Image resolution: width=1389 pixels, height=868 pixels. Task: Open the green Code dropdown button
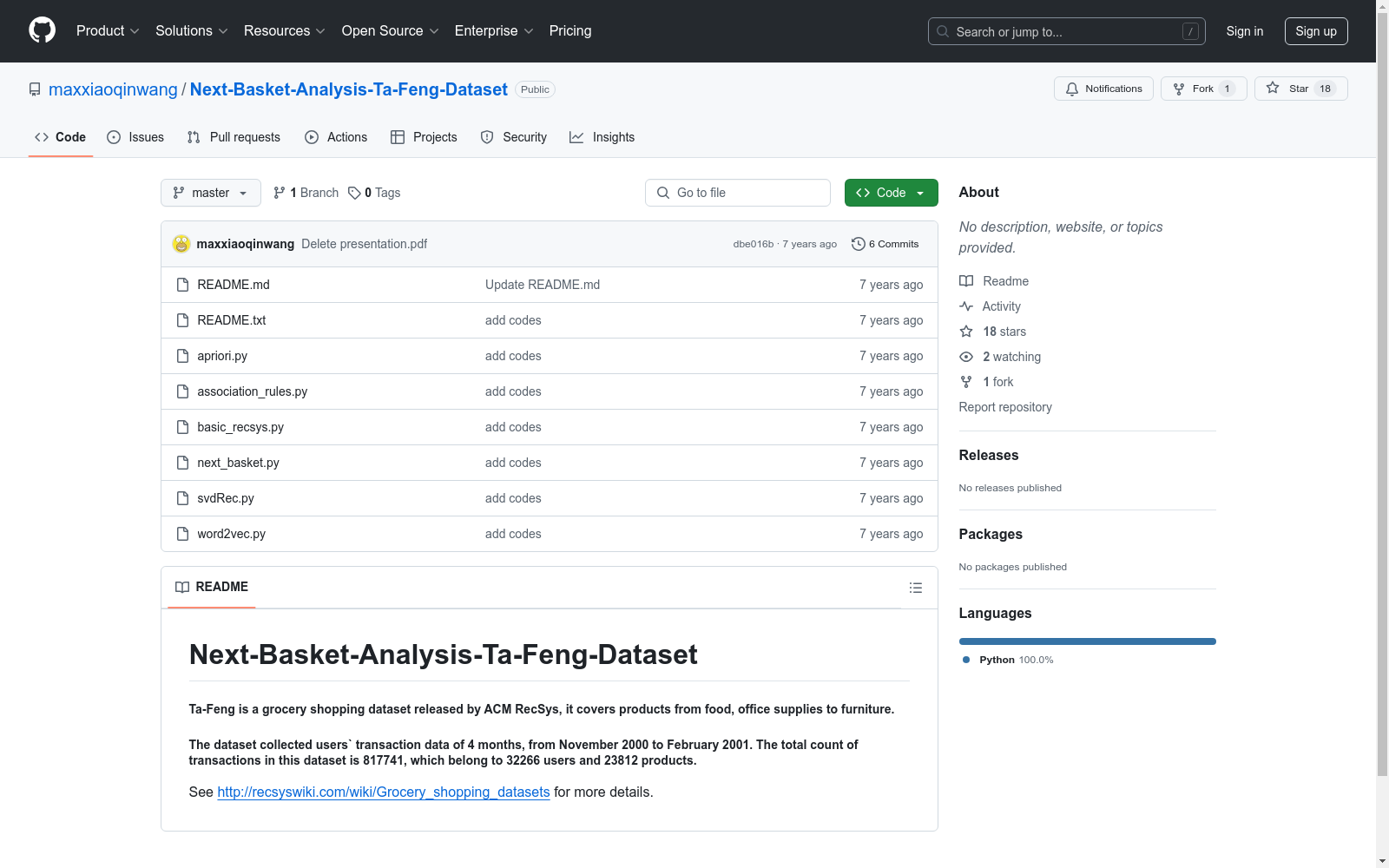[x=891, y=193]
